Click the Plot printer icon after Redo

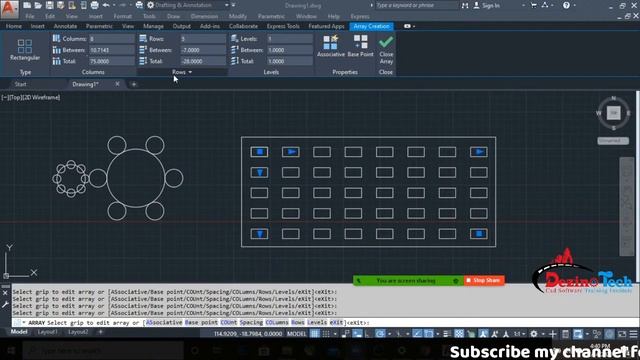(139, 5)
